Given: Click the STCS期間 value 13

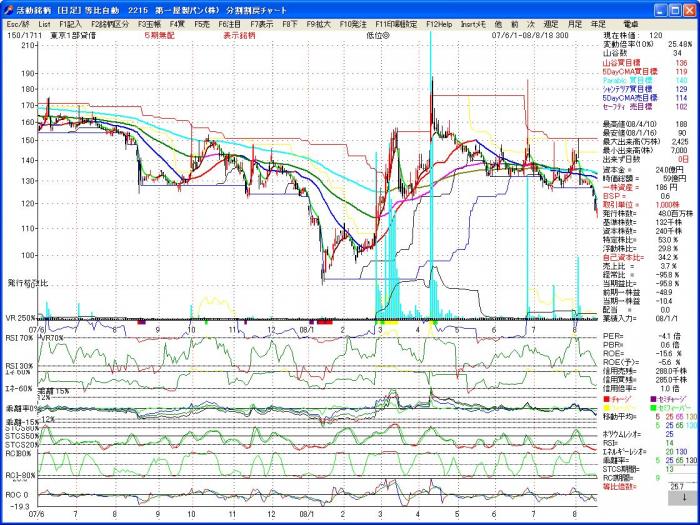Looking at the screenshot, I should (682, 469).
